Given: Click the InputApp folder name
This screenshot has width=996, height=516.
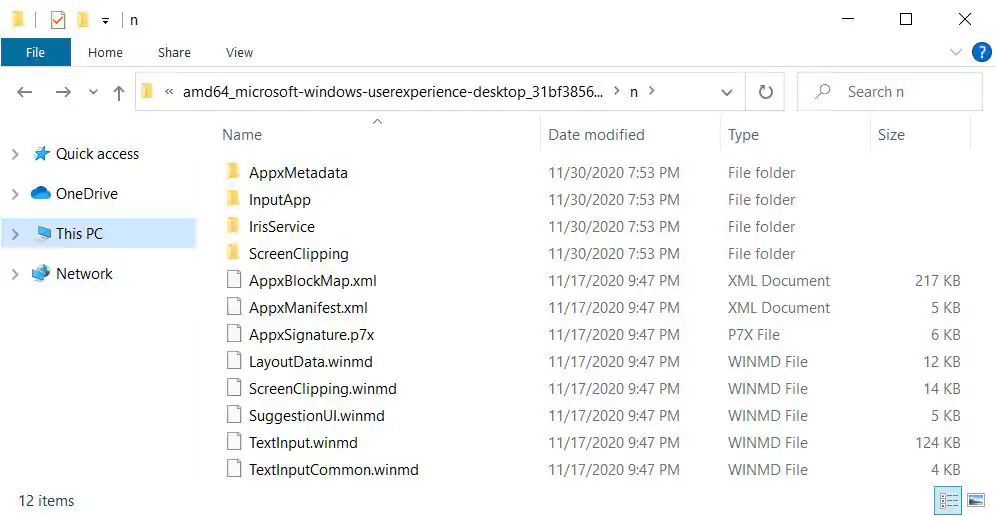Looking at the screenshot, I should [x=279, y=200].
